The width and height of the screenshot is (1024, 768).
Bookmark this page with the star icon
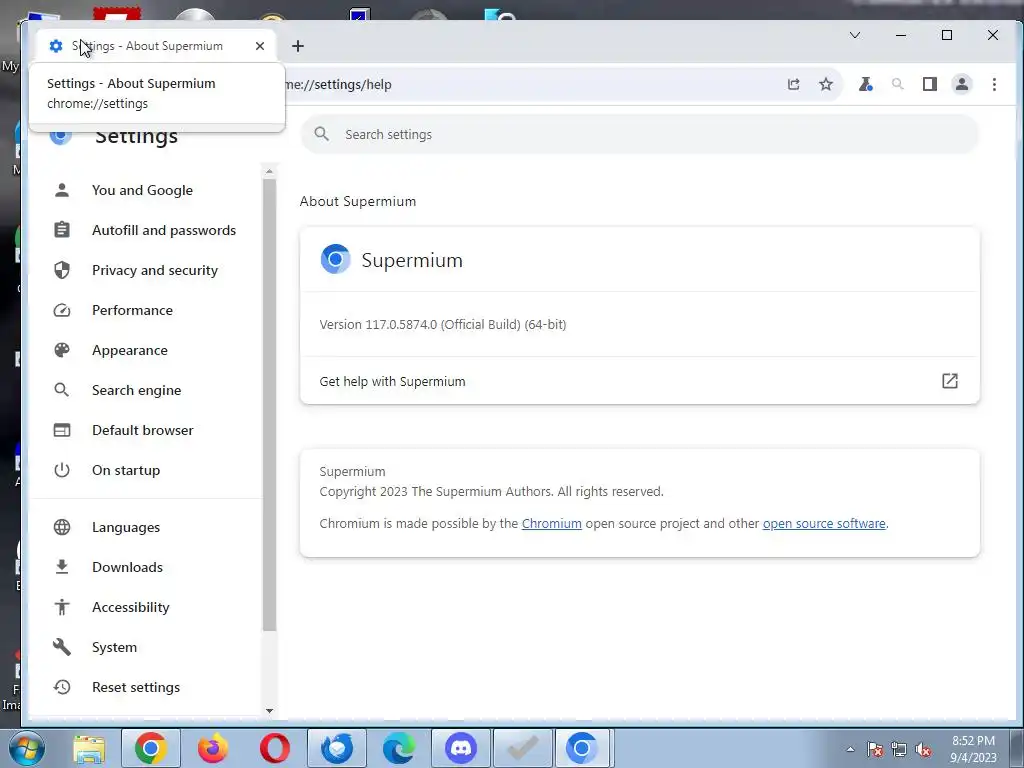826,84
